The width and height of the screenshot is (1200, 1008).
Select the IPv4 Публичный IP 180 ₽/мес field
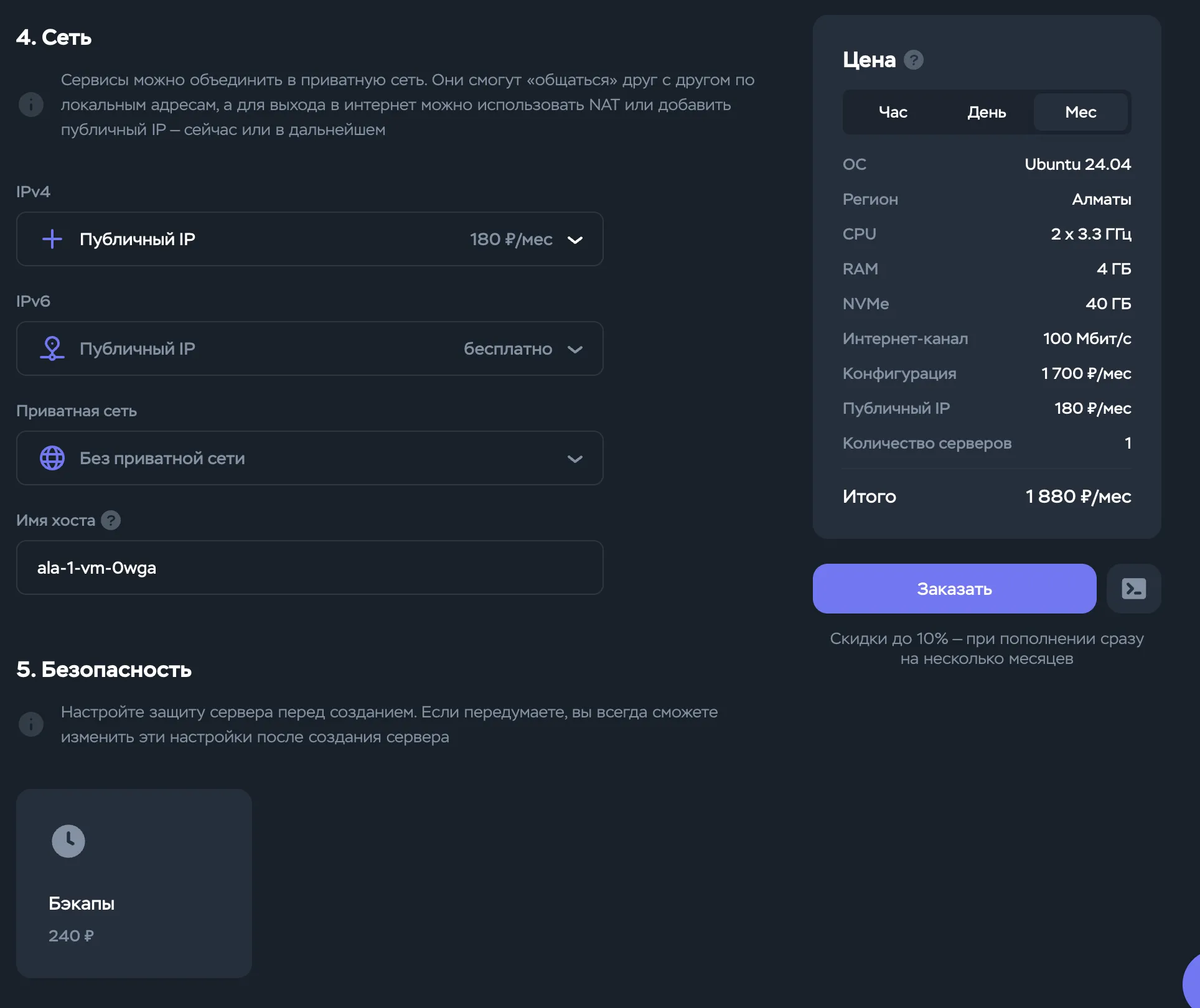(309, 239)
